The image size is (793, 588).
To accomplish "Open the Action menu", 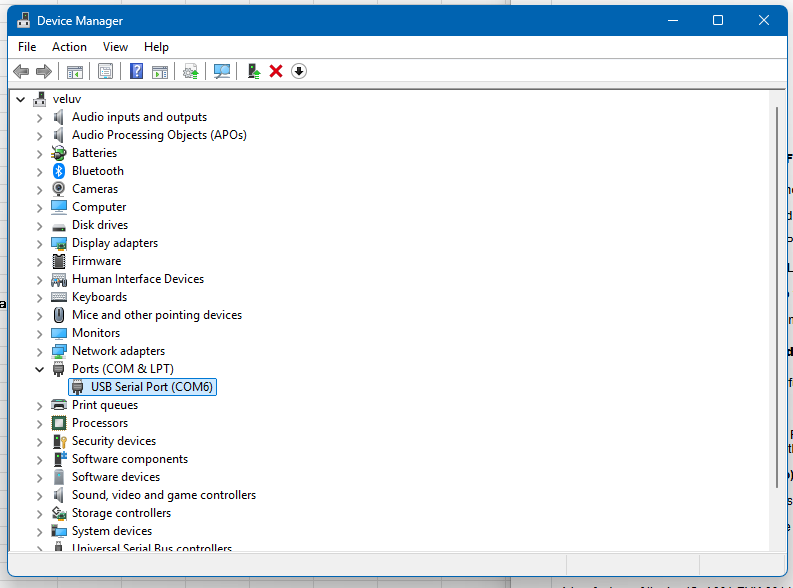I will point(69,47).
